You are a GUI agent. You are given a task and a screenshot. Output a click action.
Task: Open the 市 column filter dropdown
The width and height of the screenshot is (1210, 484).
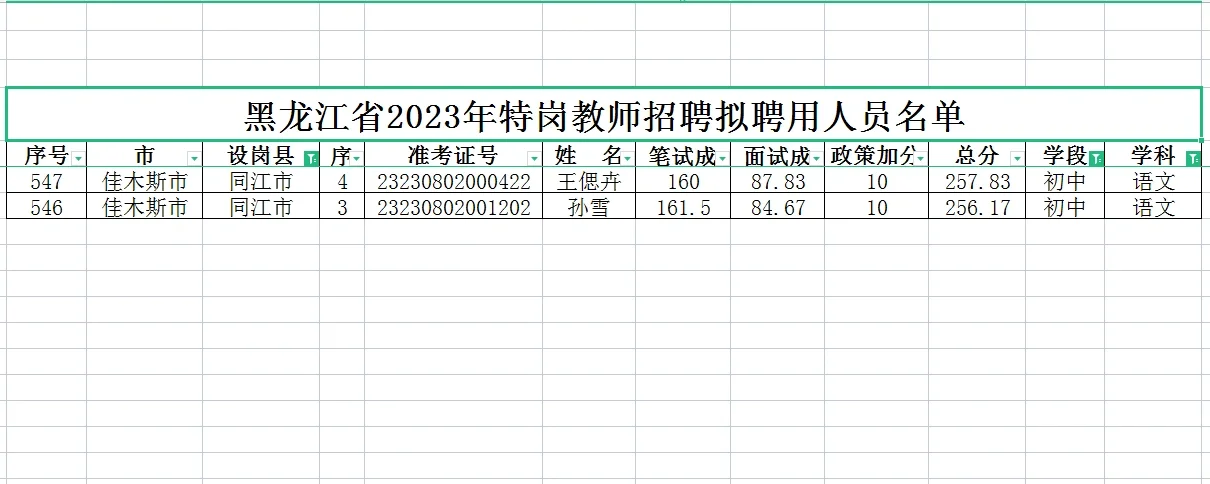pyautogui.click(x=194, y=158)
